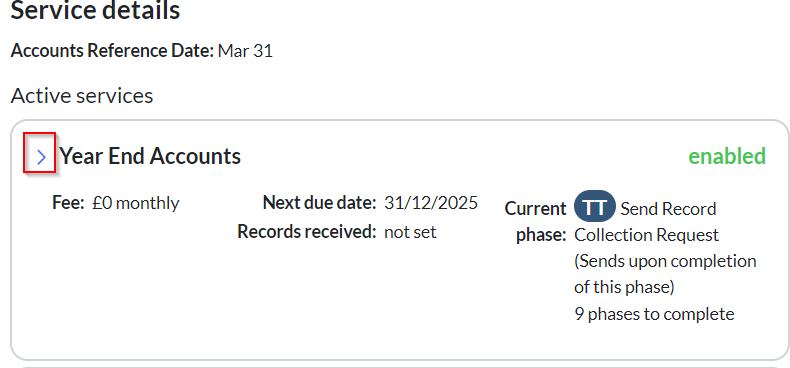The width and height of the screenshot is (790, 368).
Task: Click the £0 monthly fee value
Action: pyautogui.click(x=136, y=204)
